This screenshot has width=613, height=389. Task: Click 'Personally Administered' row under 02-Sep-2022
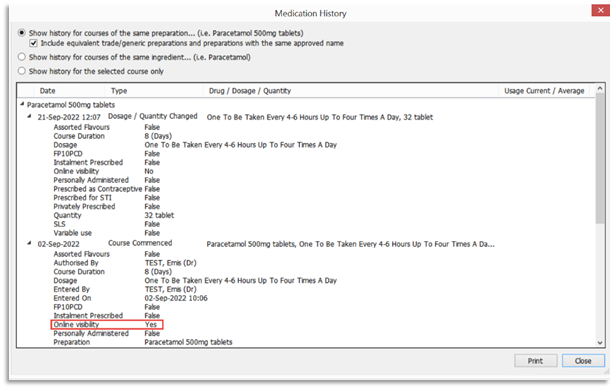pyautogui.click(x=107, y=333)
